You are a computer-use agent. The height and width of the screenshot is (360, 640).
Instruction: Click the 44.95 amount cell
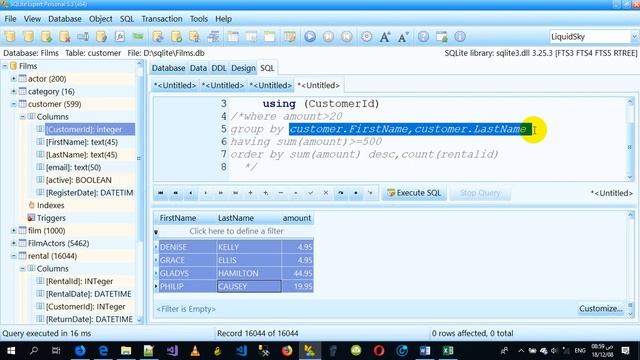click(297, 273)
